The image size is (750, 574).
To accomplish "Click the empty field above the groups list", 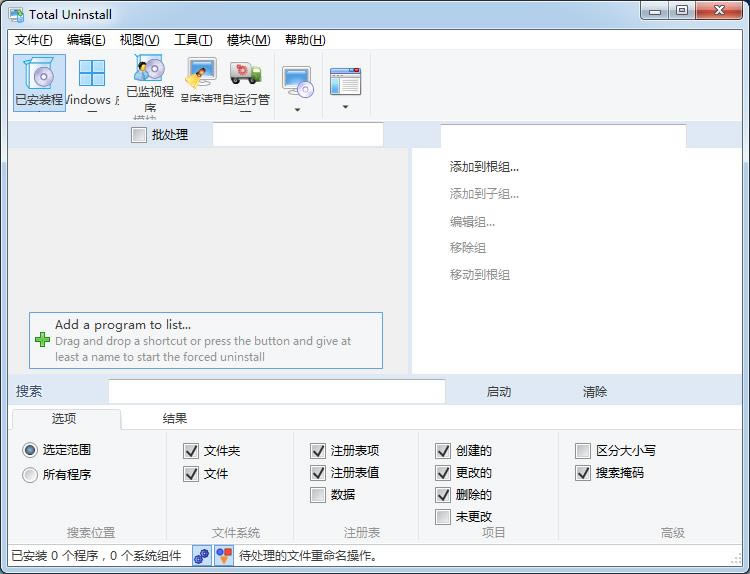I will pos(563,136).
